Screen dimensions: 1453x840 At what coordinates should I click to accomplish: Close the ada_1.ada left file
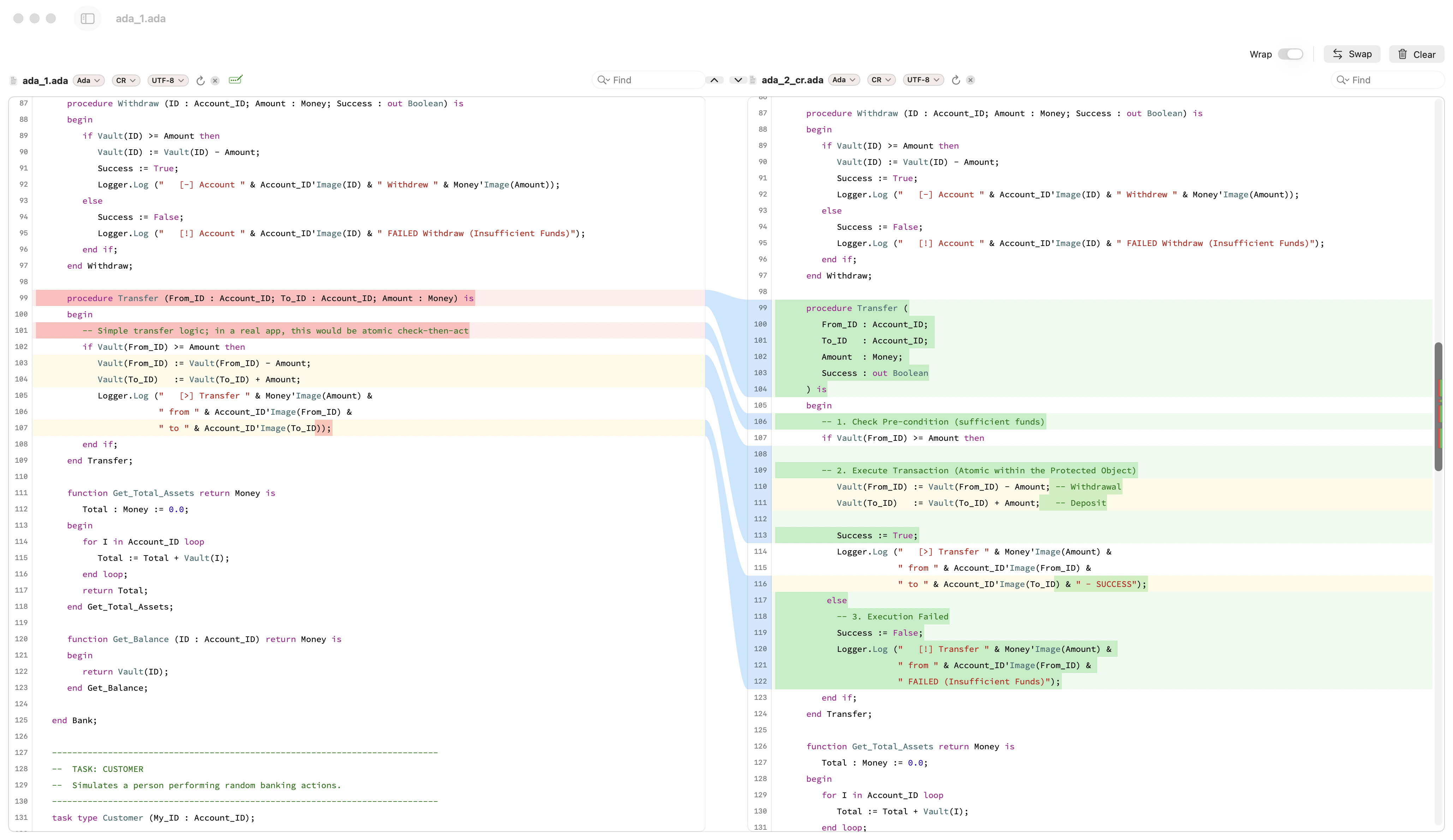215,80
